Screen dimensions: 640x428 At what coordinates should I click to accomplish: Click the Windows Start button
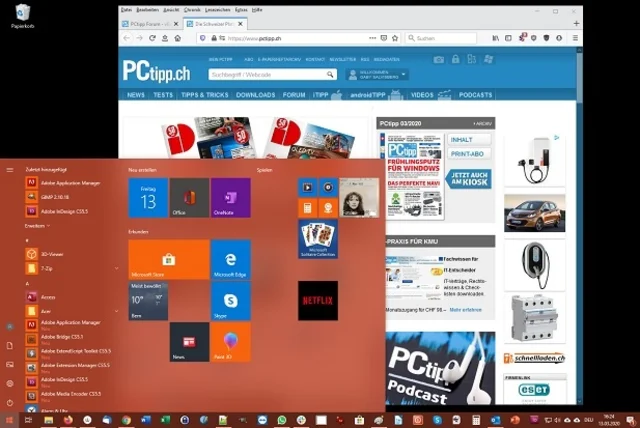point(9,420)
